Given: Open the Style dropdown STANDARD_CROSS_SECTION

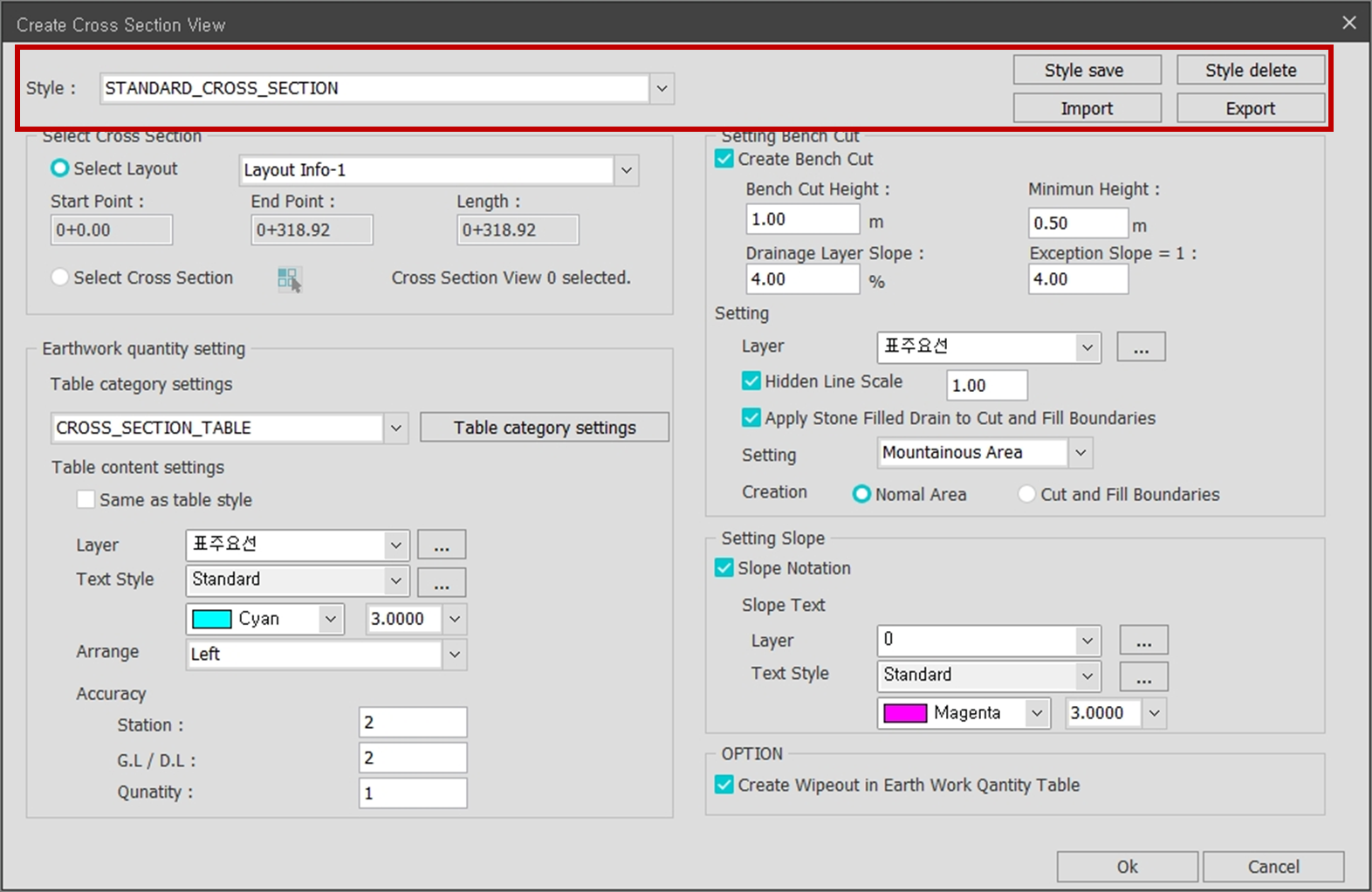Looking at the screenshot, I should (x=662, y=88).
